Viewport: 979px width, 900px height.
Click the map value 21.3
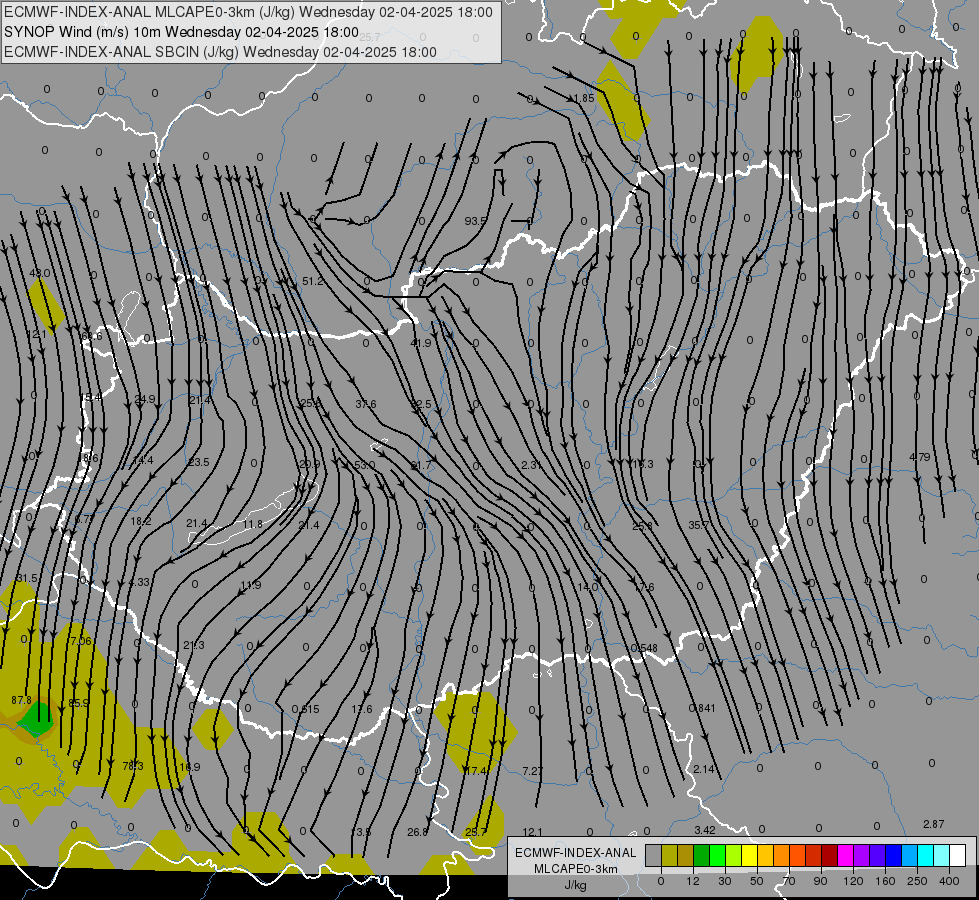click(194, 645)
